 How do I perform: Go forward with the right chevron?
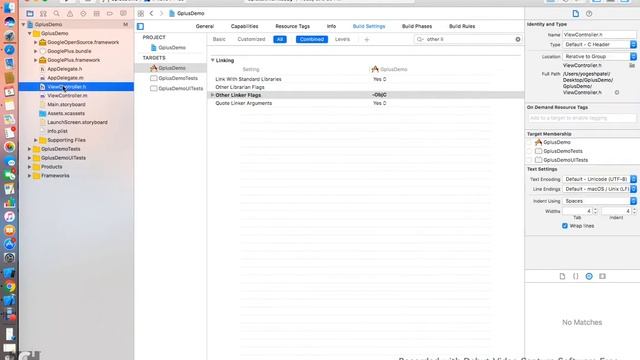coord(161,13)
